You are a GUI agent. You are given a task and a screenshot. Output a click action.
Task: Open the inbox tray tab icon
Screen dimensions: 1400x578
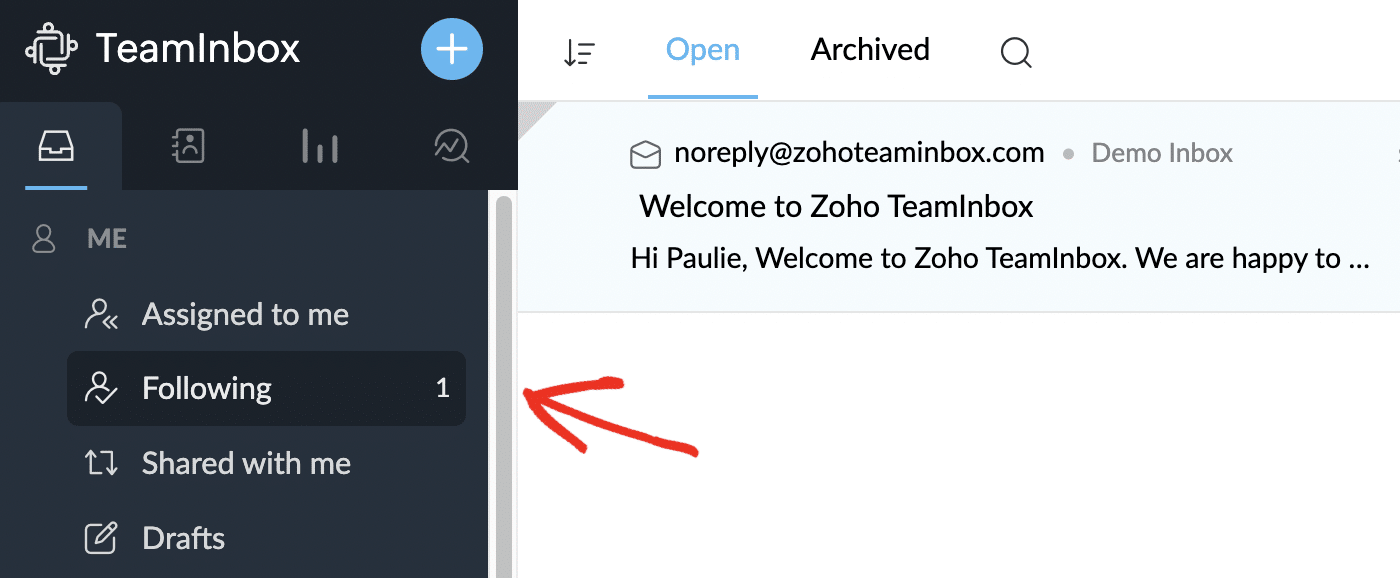[x=57, y=148]
